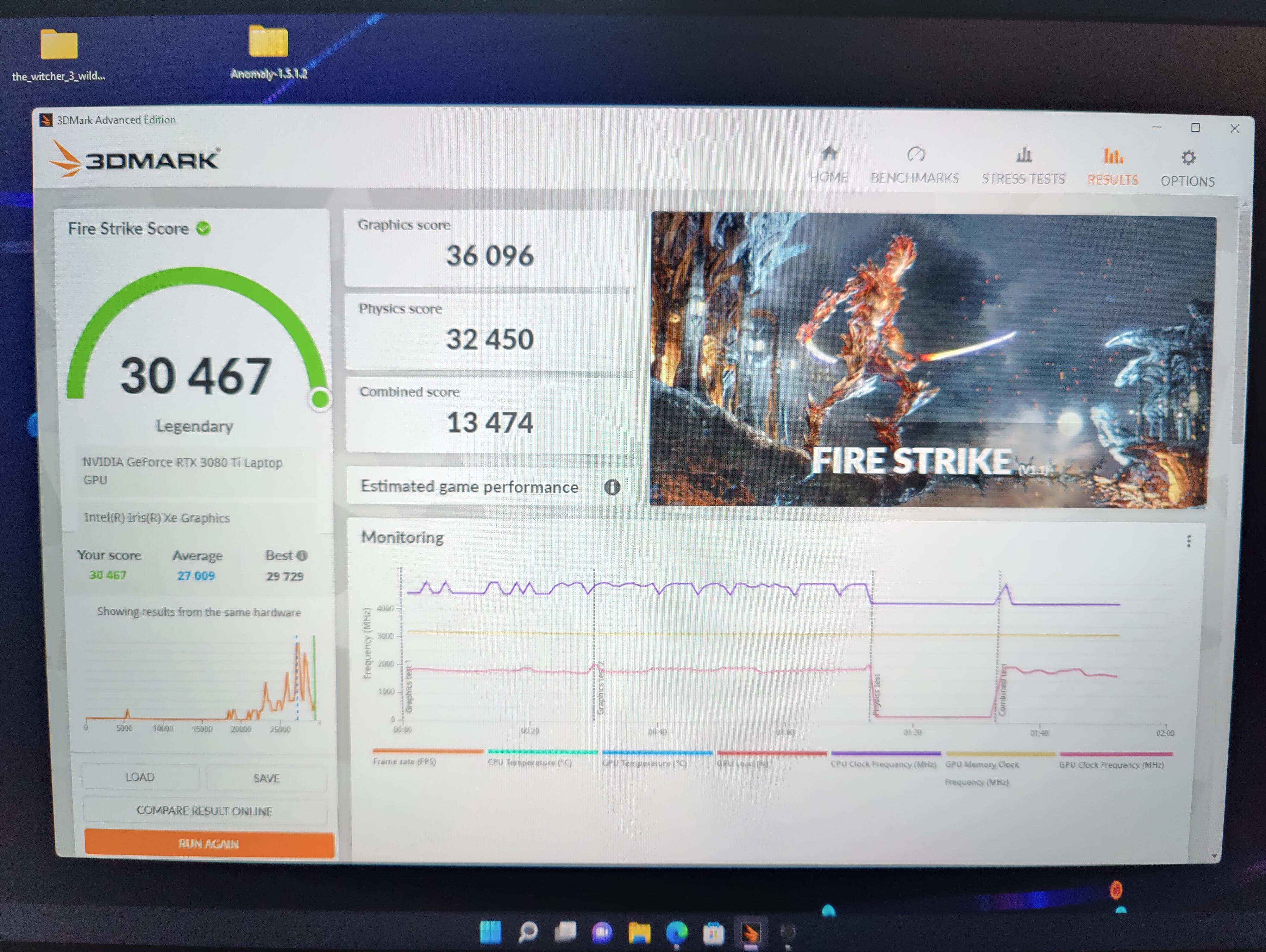Toggle Frame rate (FPS) legend in Monitoring
1266x952 pixels.
click(404, 761)
